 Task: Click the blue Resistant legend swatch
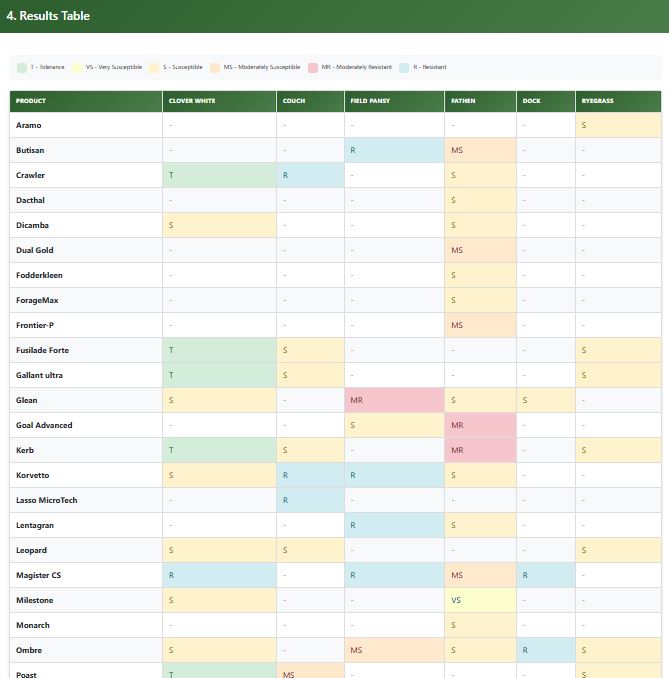coord(404,68)
